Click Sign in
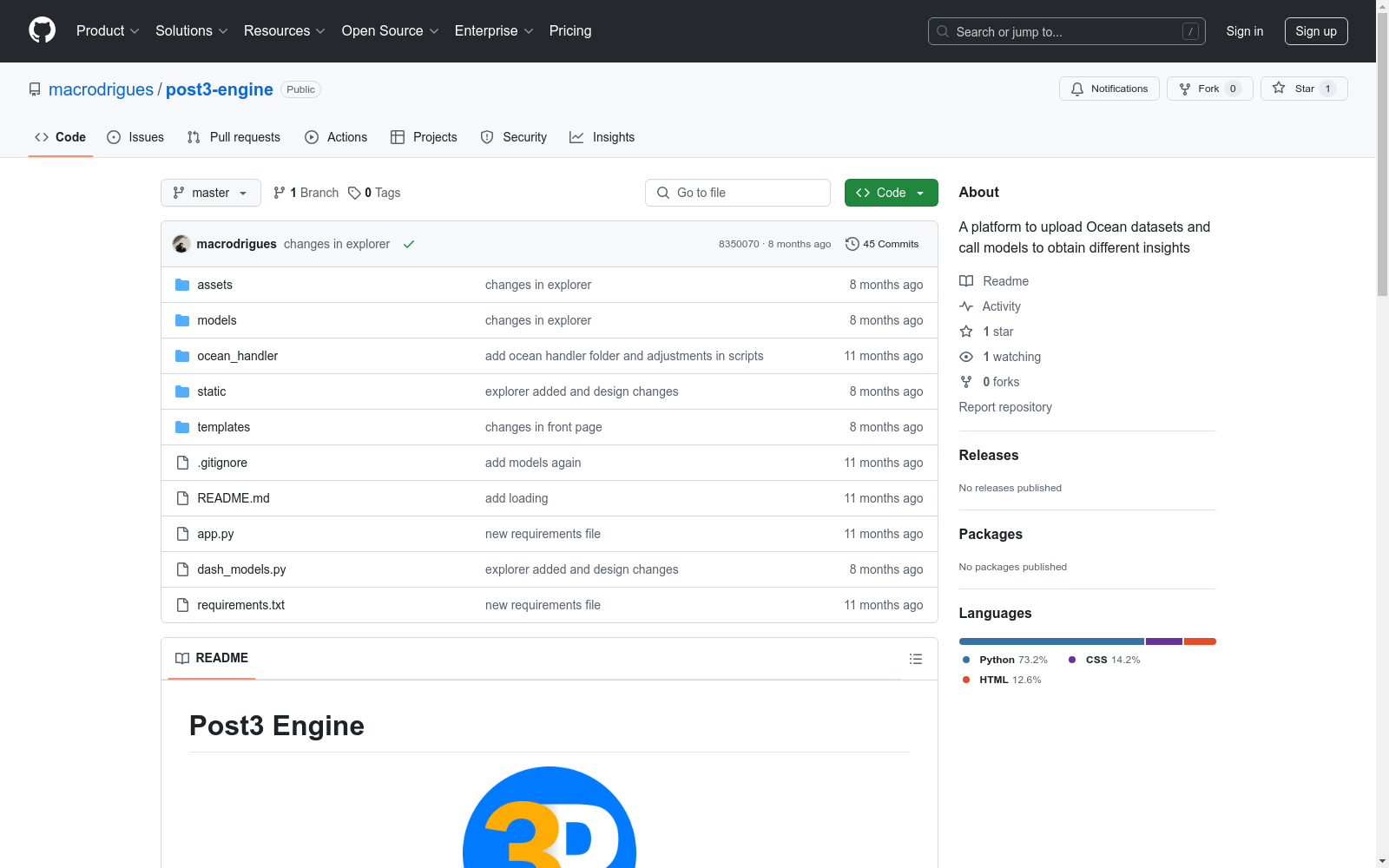The image size is (1389, 868). 1245,31
